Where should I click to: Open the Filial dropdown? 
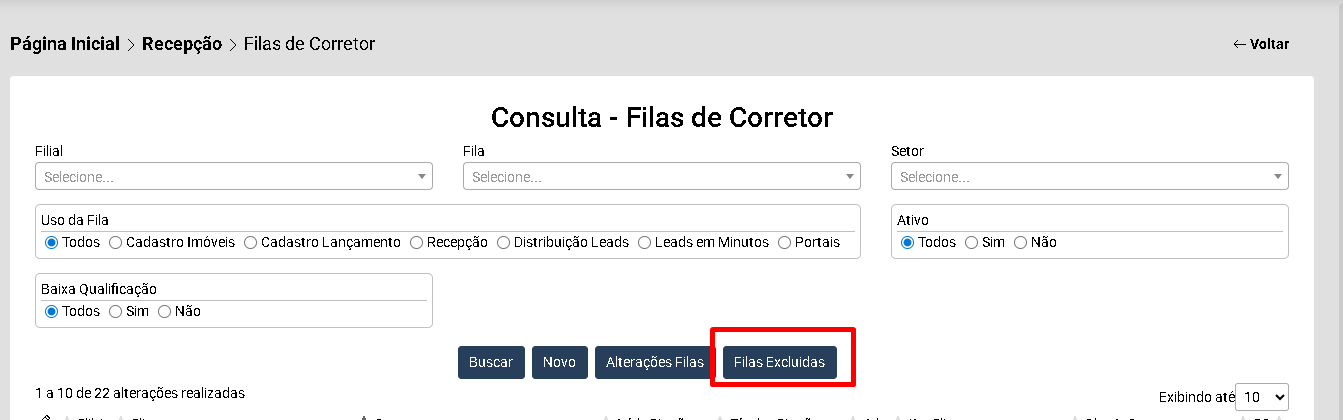[x=234, y=177]
